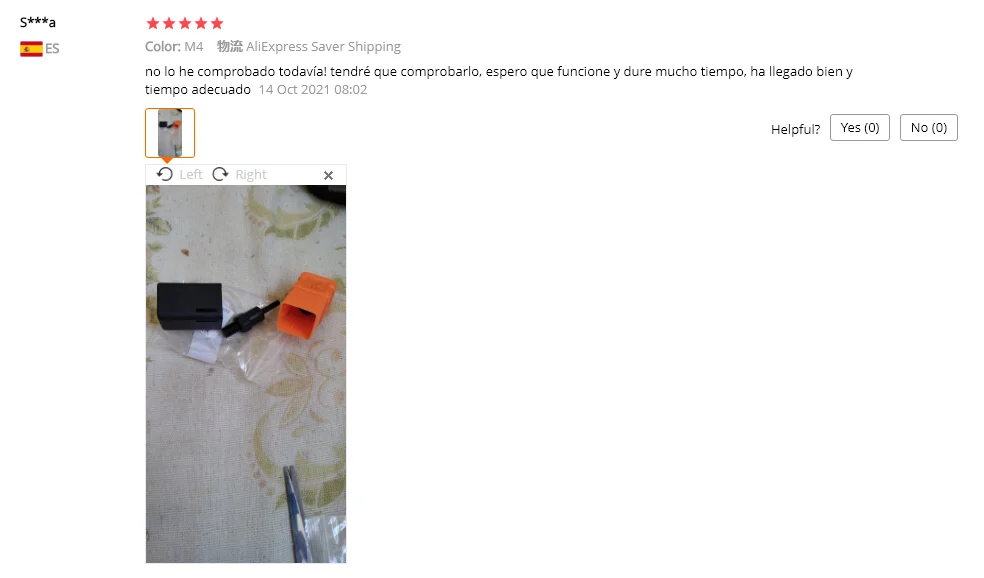Click the Color: M4 label
The width and height of the screenshot is (984, 578).
(x=174, y=46)
